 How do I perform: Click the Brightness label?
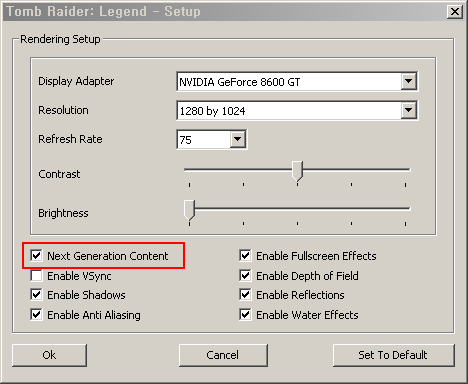click(63, 213)
